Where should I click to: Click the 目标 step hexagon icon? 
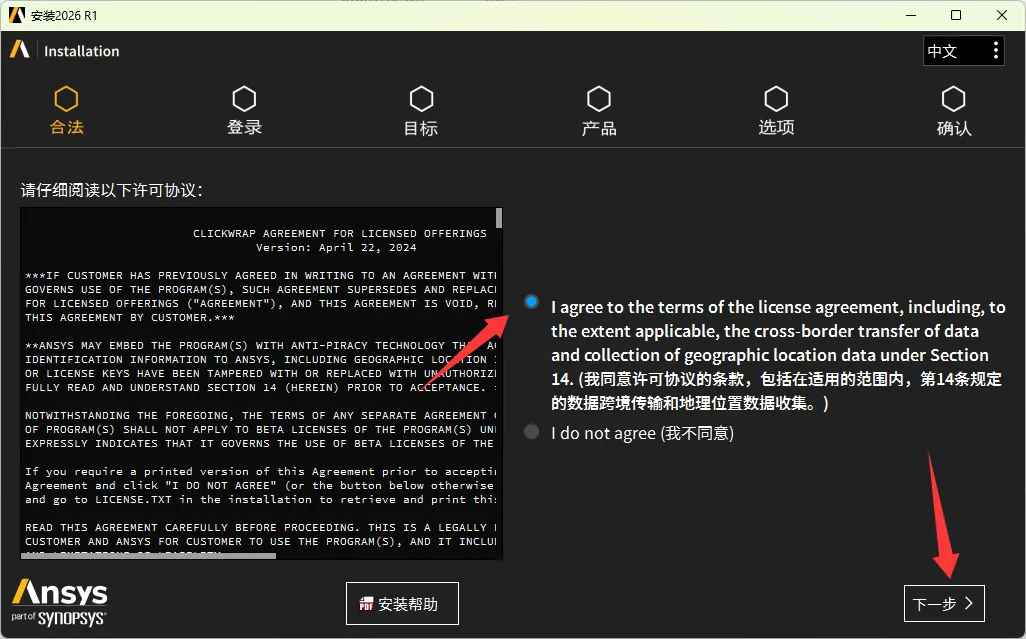(x=421, y=99)
